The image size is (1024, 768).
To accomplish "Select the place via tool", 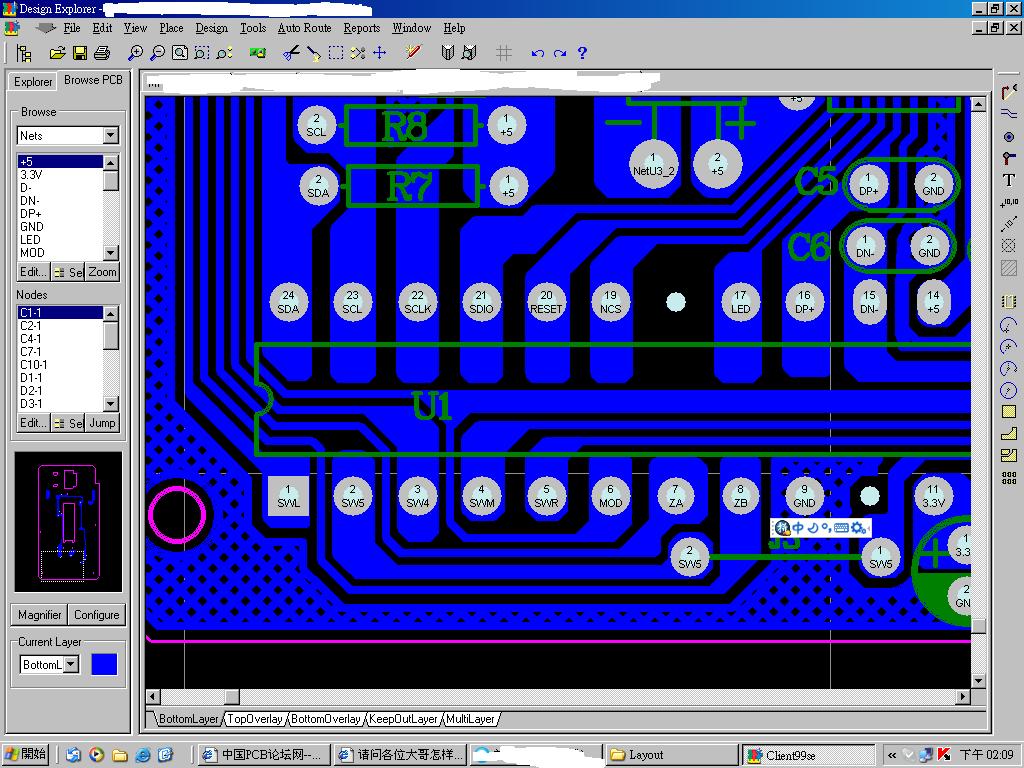I will pos(1009,158).
